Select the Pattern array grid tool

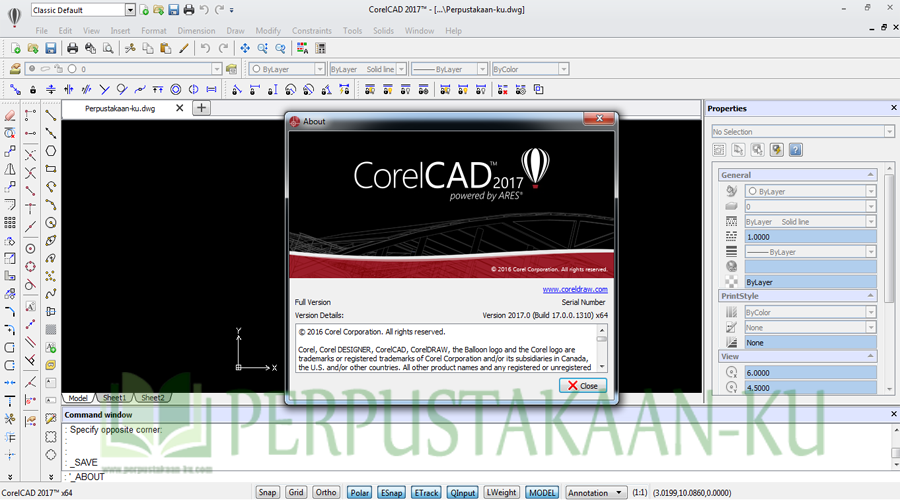pos(10,223)
